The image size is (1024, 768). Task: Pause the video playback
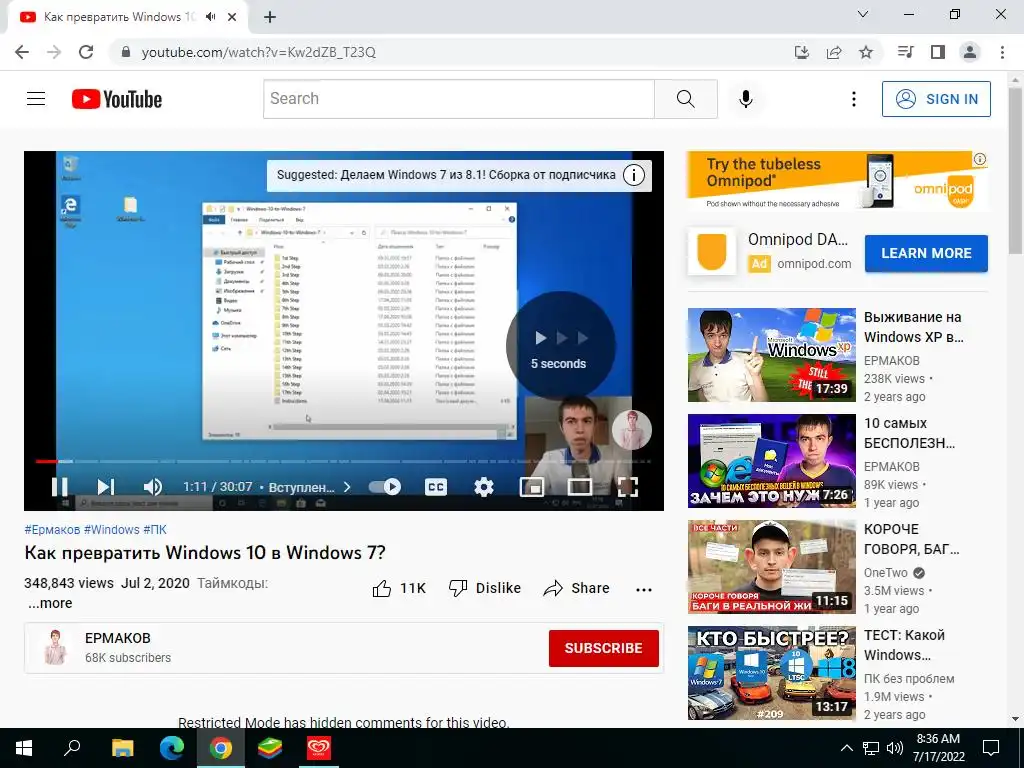point(59,487)
